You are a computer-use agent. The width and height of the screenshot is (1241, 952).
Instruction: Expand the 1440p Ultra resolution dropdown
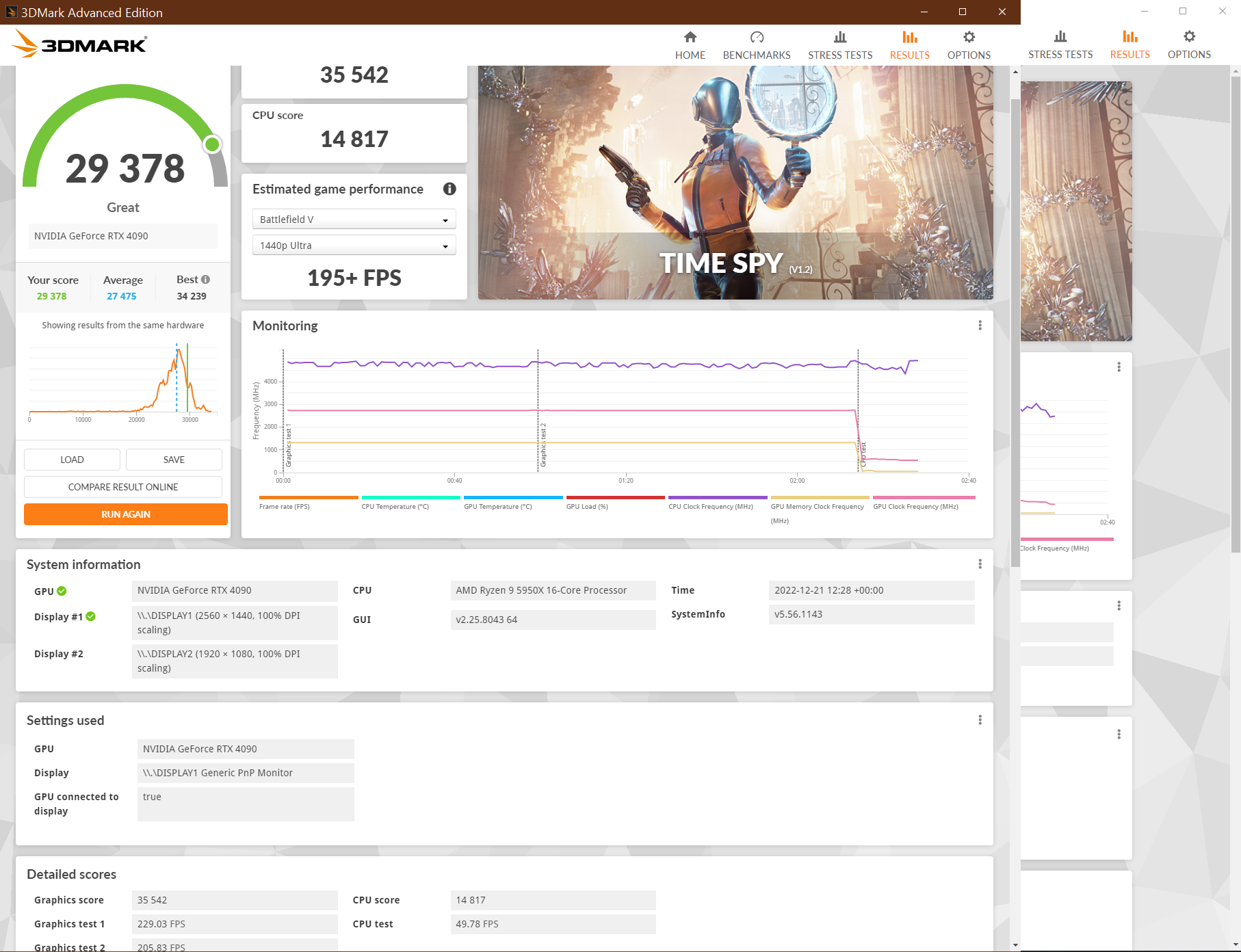[354, 246]
